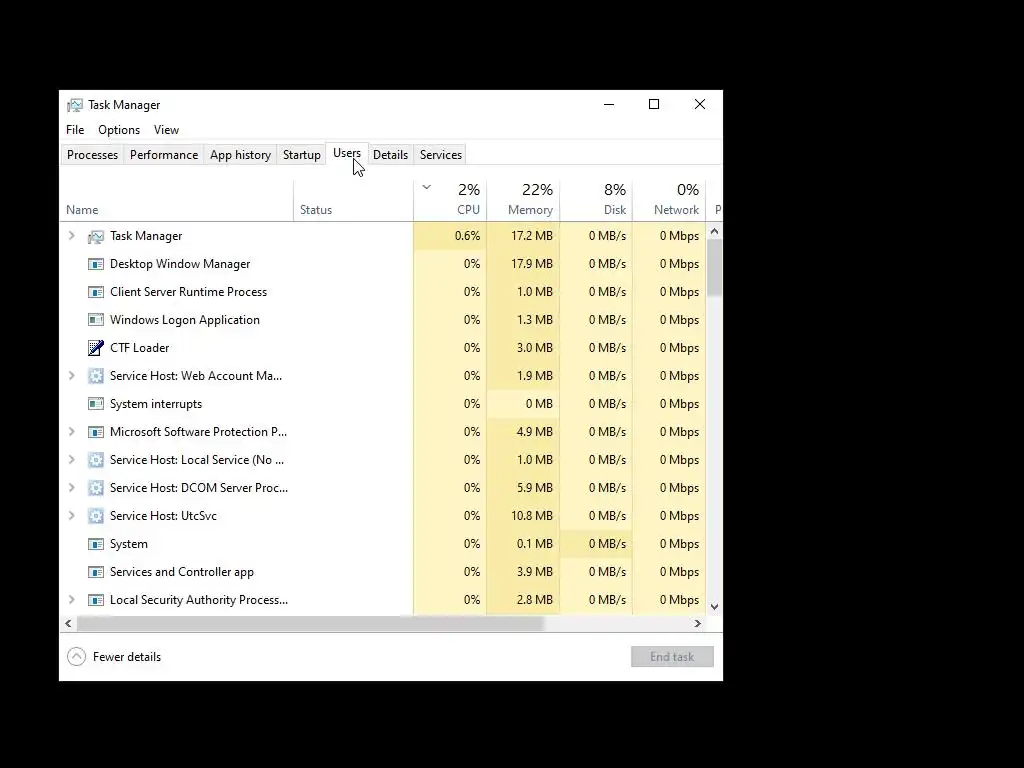Image resolution: width=1024 pixels, height=768 pixels.
Task: Open the Options menu
Action: [119, 130]
